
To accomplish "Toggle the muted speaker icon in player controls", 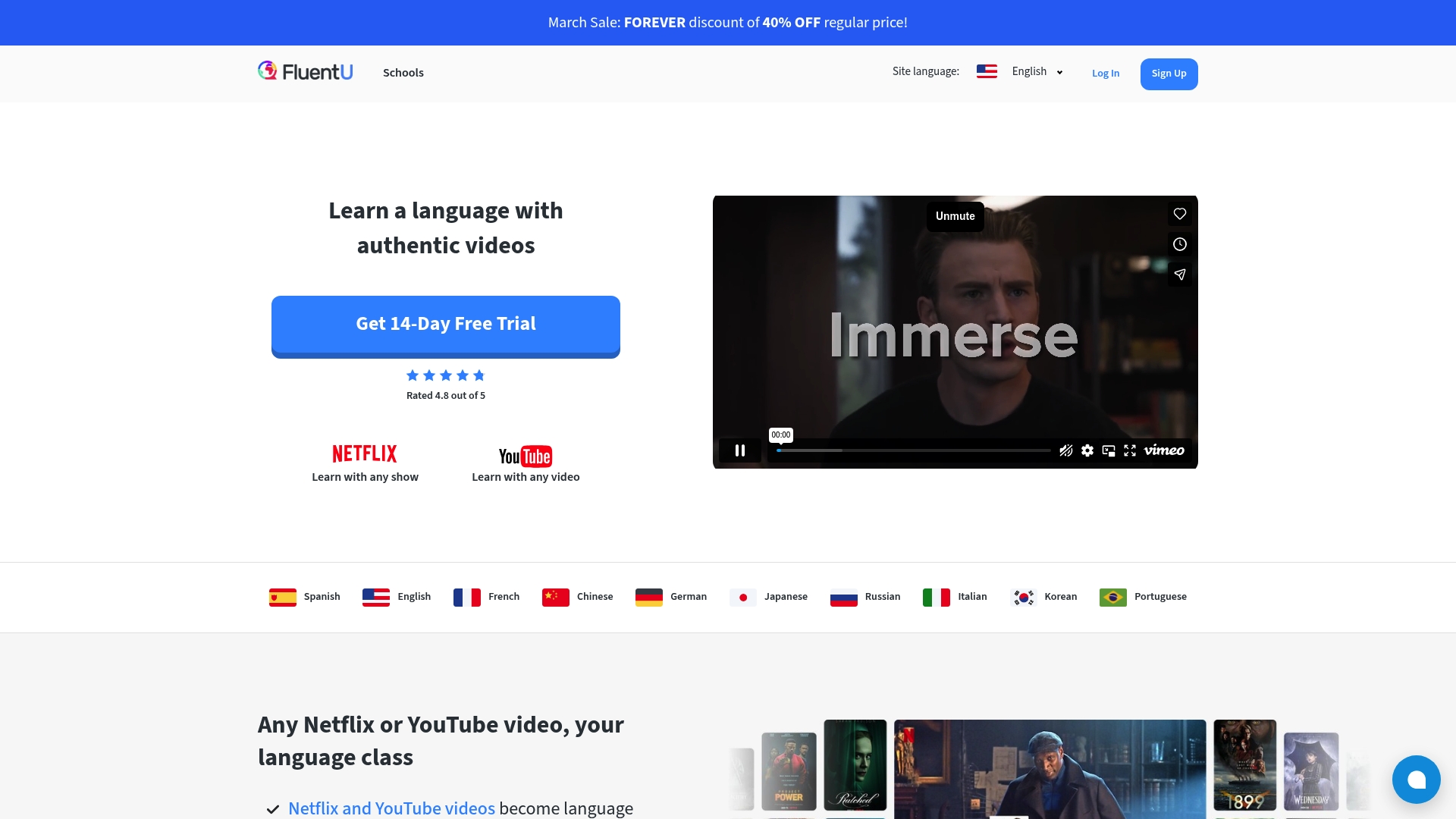I will pyautogui.click(x=1065, y=450).
